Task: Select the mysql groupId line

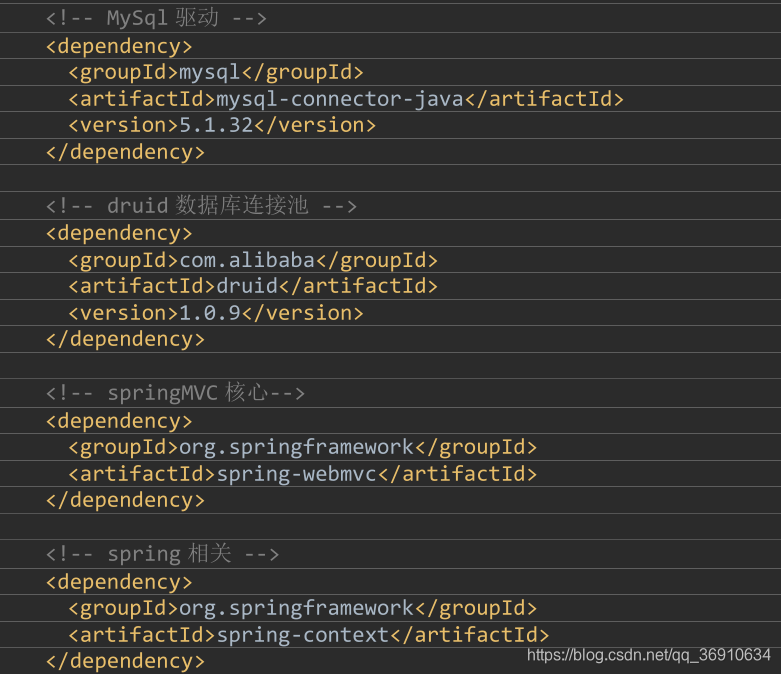Action: click(x=216, y=72)
